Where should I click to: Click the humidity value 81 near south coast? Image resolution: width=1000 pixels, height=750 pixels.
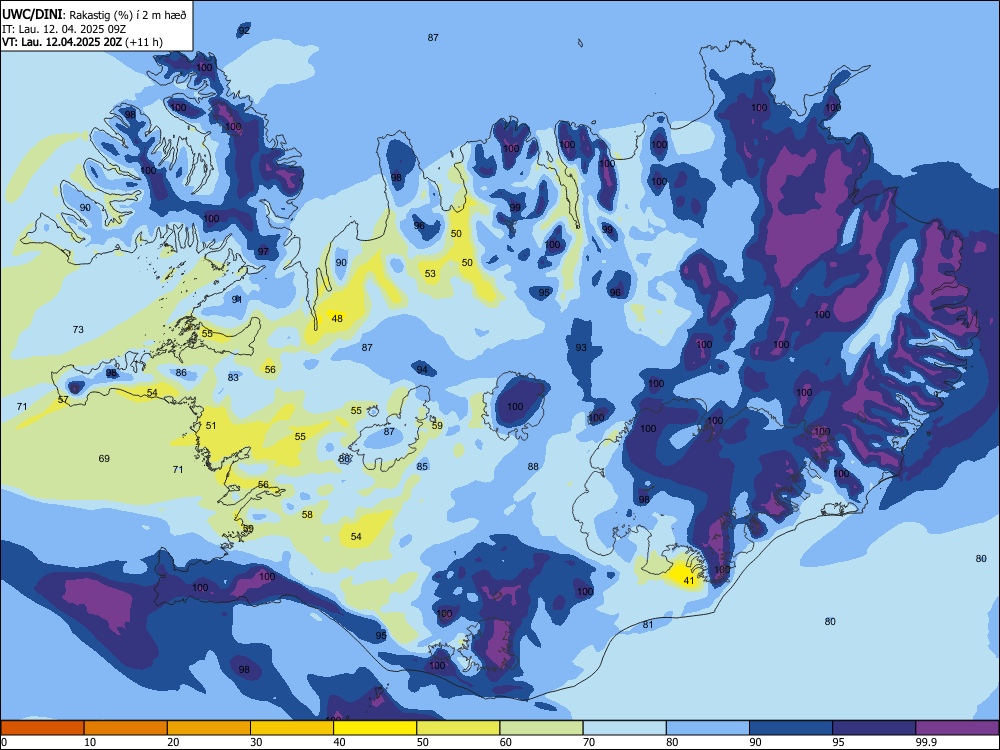648,625
